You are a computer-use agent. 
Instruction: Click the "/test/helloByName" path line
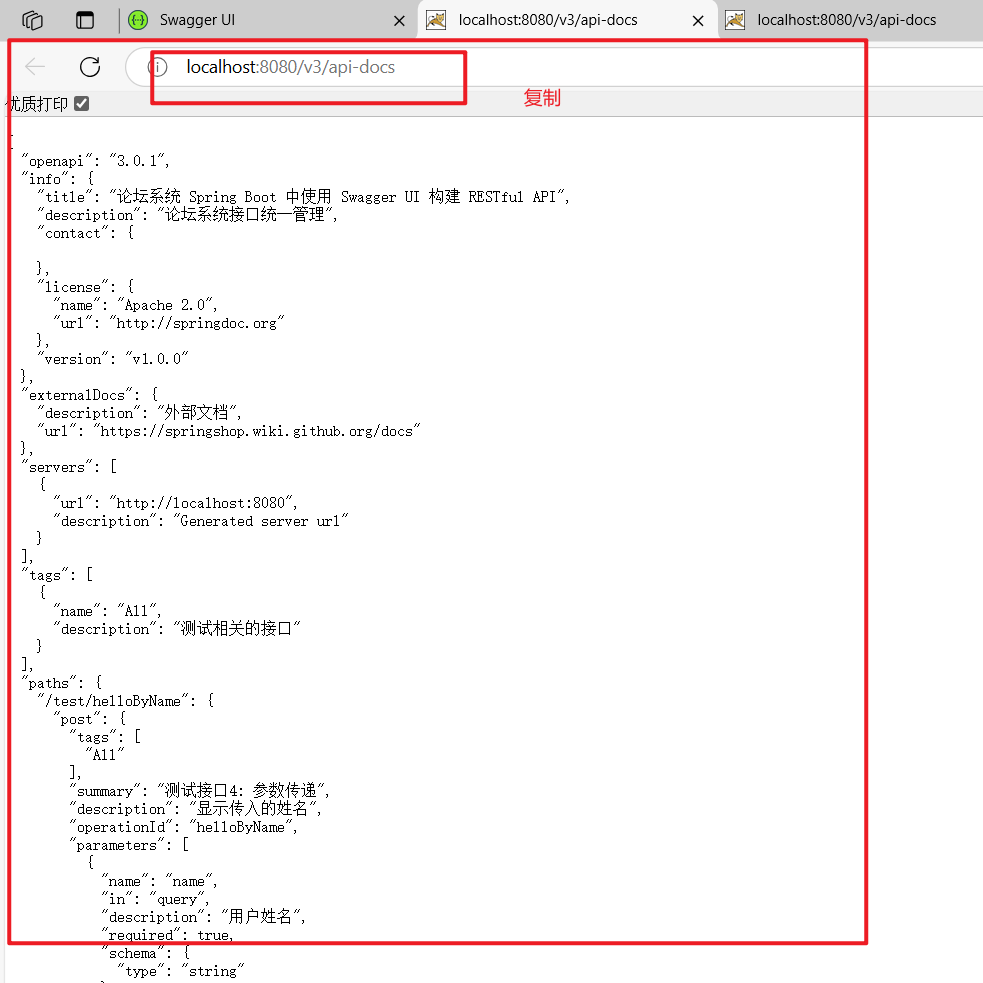[125, 700]
